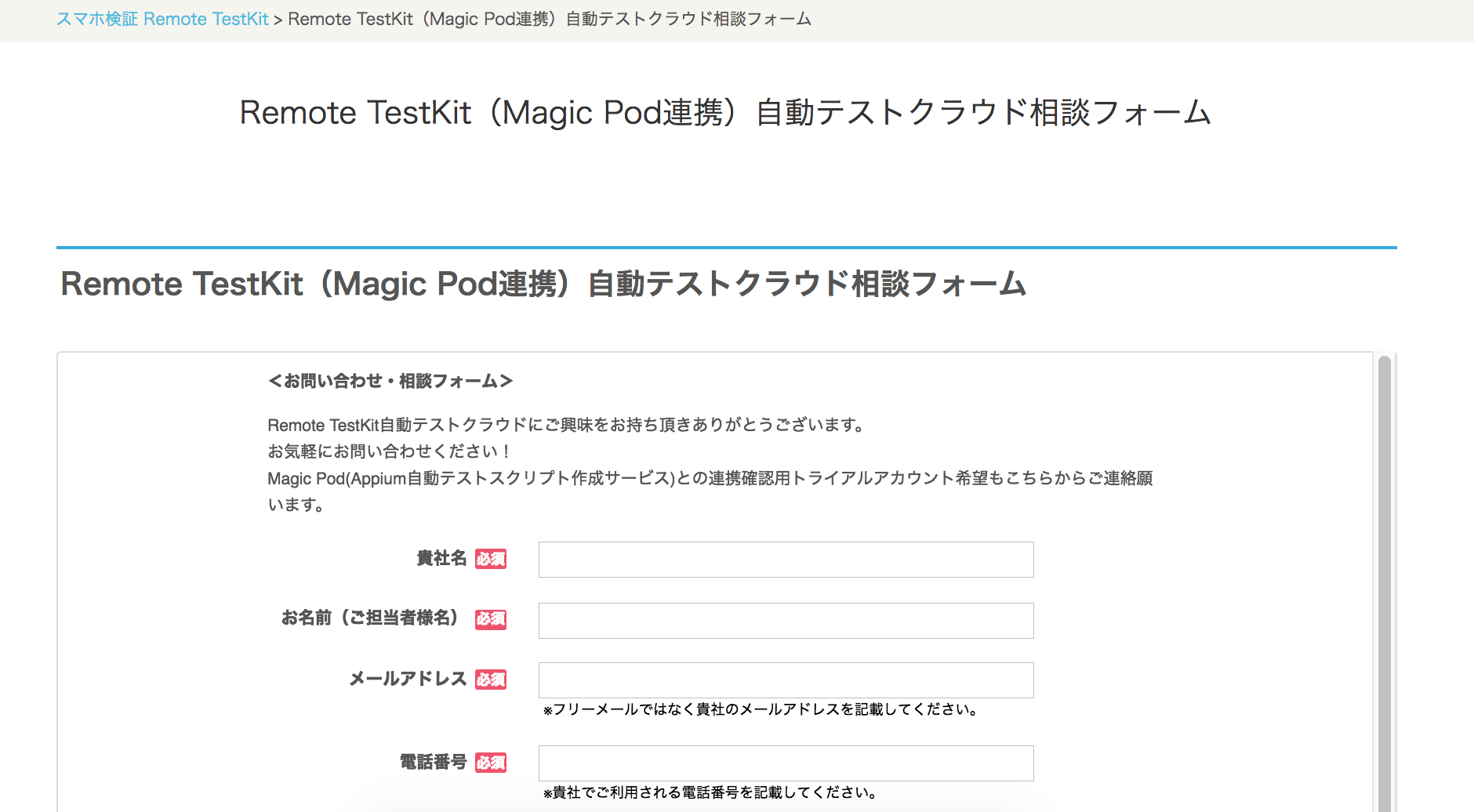Select the メールアドレス email input field
Viewport: 1474px width, 812px height.
click(786, 680)
